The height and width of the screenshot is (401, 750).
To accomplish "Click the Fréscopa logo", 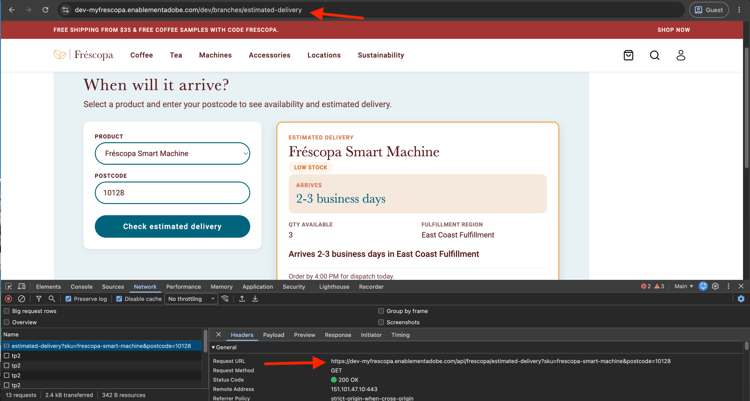I will click(84, 55).
